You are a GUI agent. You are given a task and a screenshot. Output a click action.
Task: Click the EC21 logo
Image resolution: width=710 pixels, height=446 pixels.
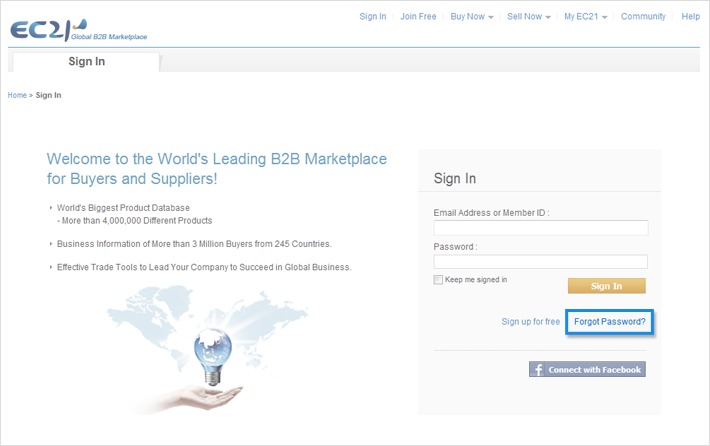click(42, 30)
